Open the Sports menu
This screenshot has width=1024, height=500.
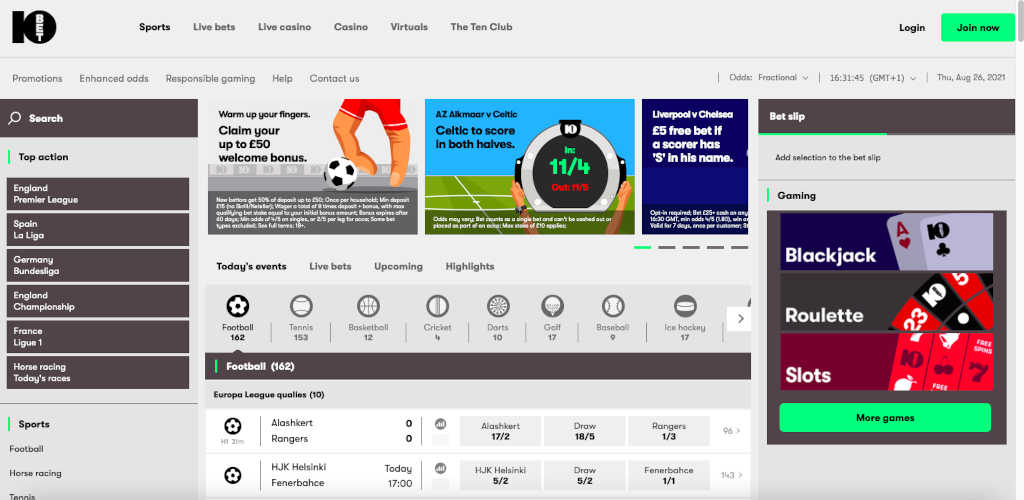[x=155, y=27]
